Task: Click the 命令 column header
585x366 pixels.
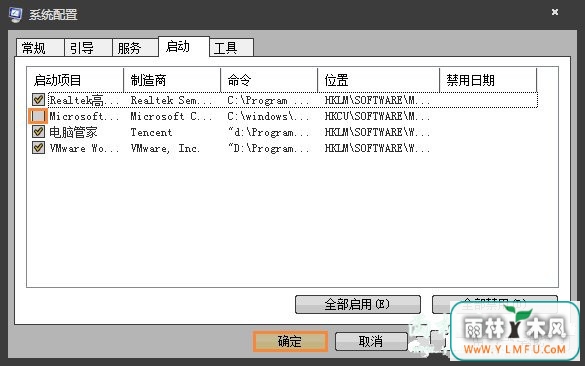Action: point(269,80)
